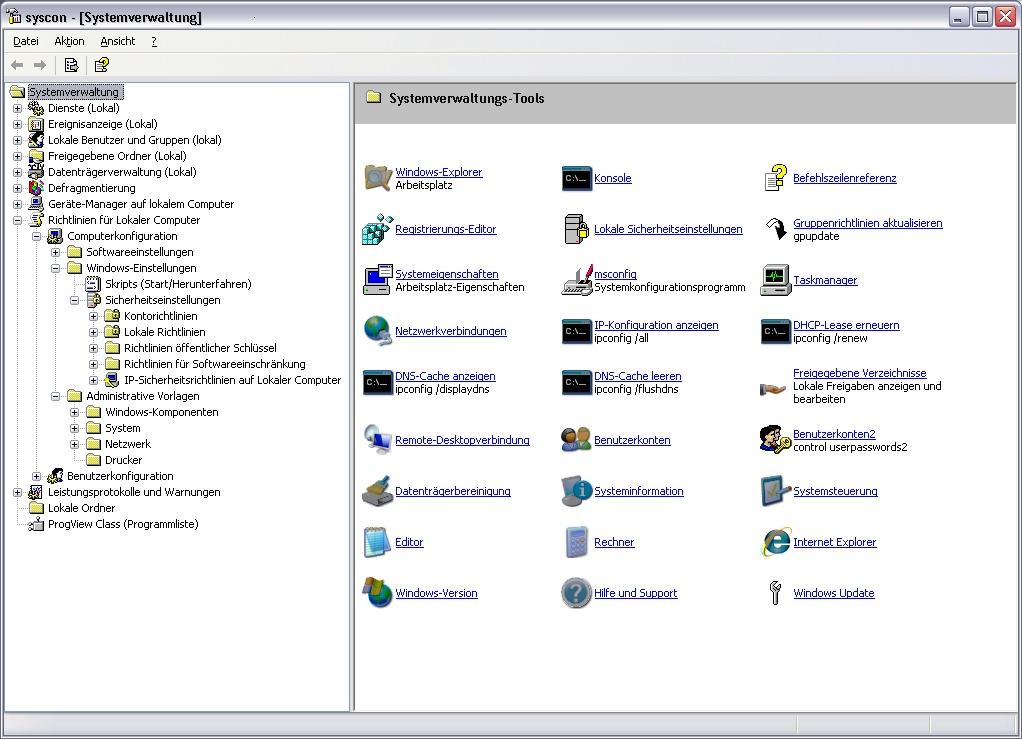Collapse the Computerkonfiguration node
Image resolution: width=1022 pixels, height=739 pixels.
36,236
